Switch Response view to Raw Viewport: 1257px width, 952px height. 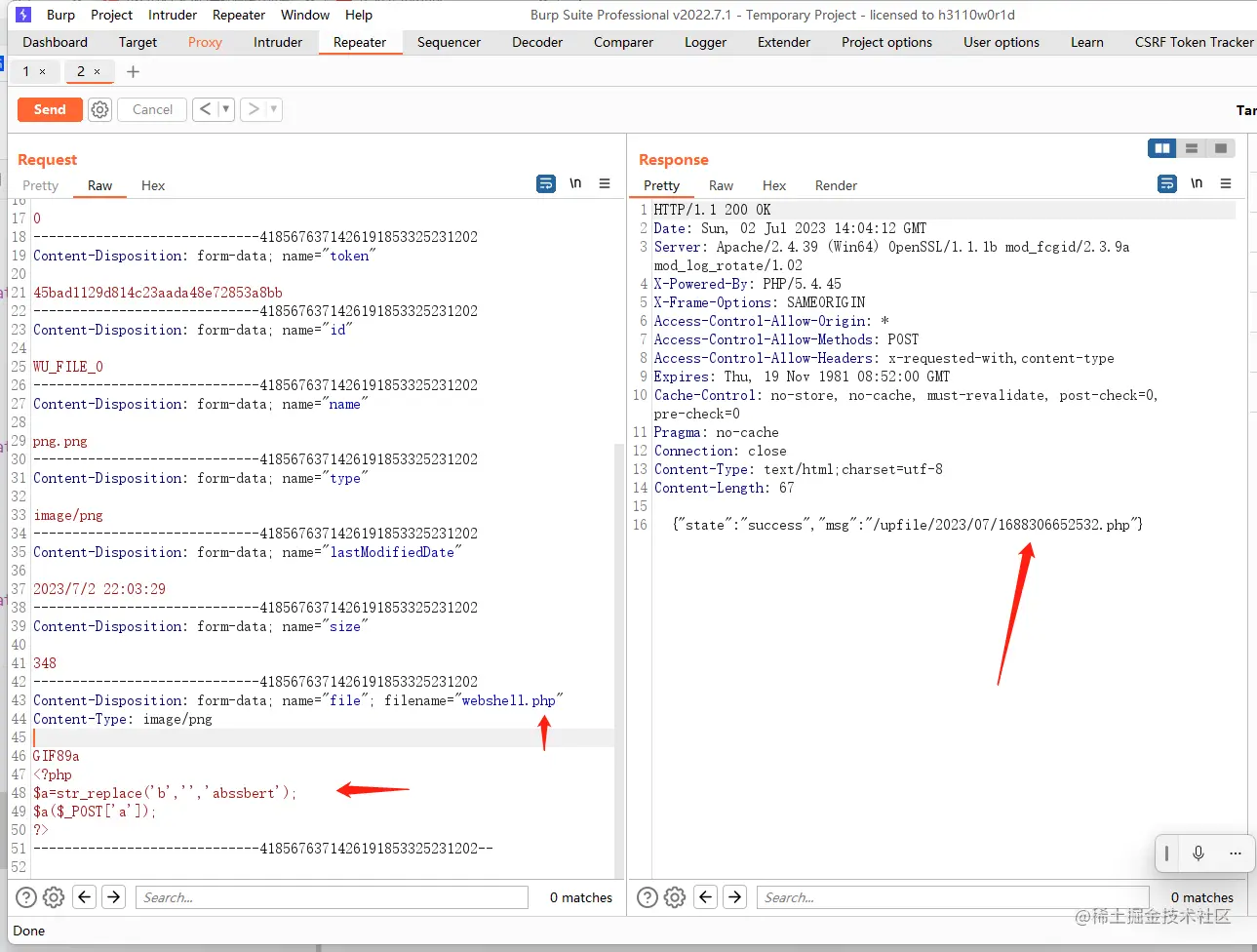721,185
